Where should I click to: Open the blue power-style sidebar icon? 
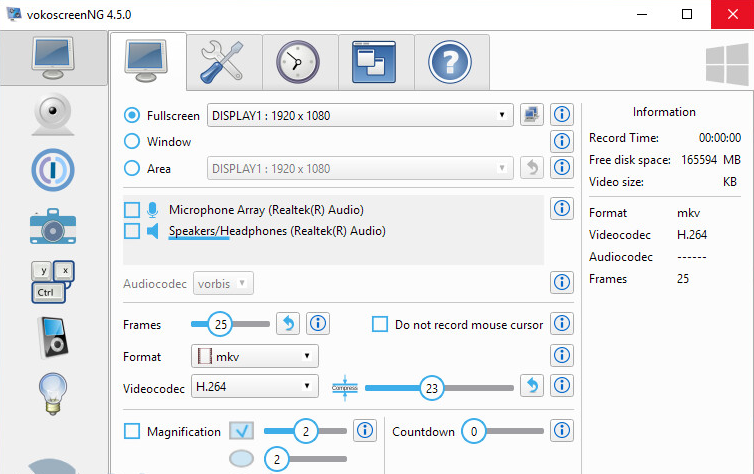coord(53,170)
